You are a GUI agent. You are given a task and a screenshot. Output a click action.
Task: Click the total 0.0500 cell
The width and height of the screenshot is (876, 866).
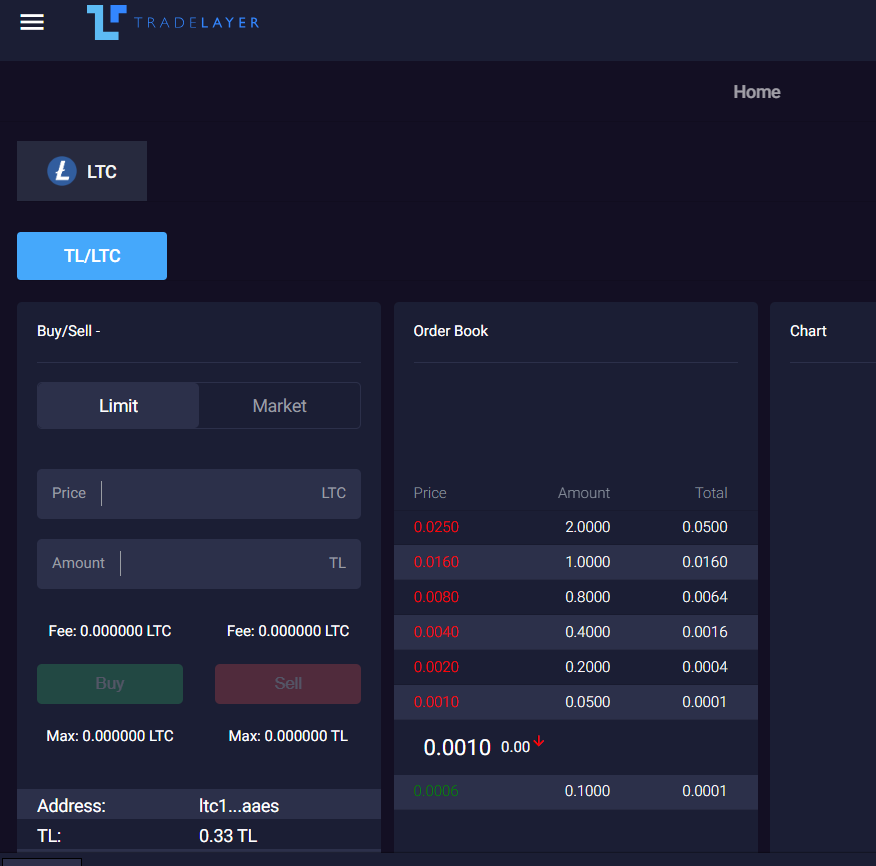pos(705,527)
